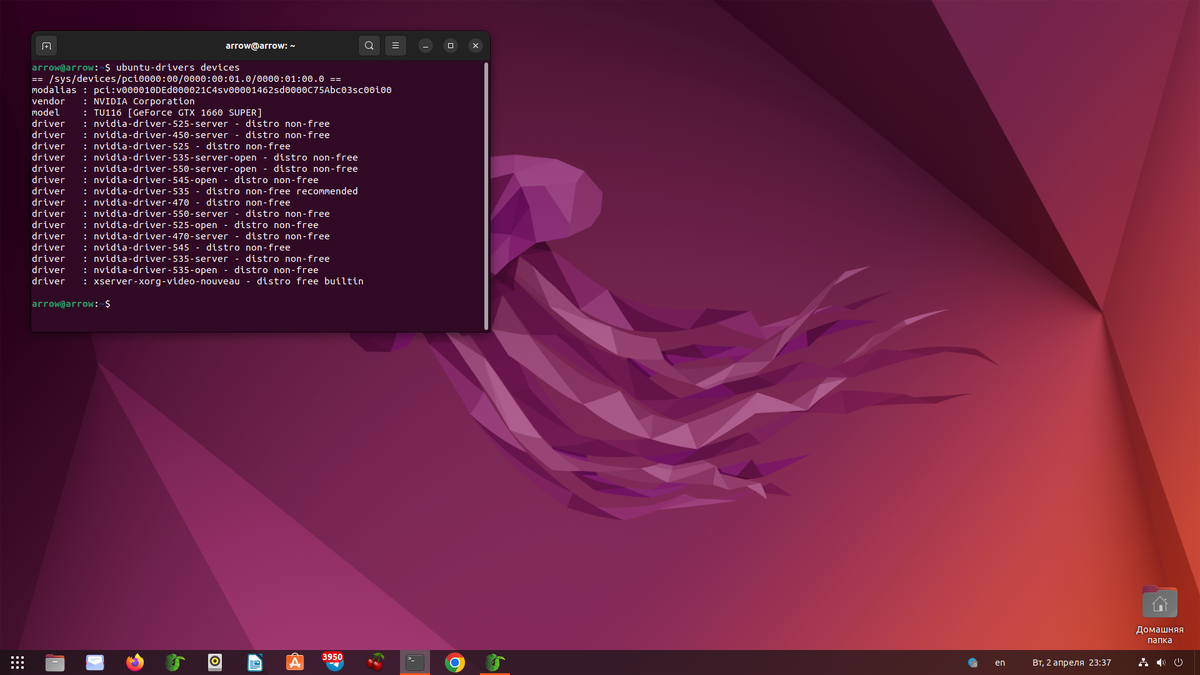Click the volume speaker tray icon
1200x675 pixels.
coord(1161,663)
